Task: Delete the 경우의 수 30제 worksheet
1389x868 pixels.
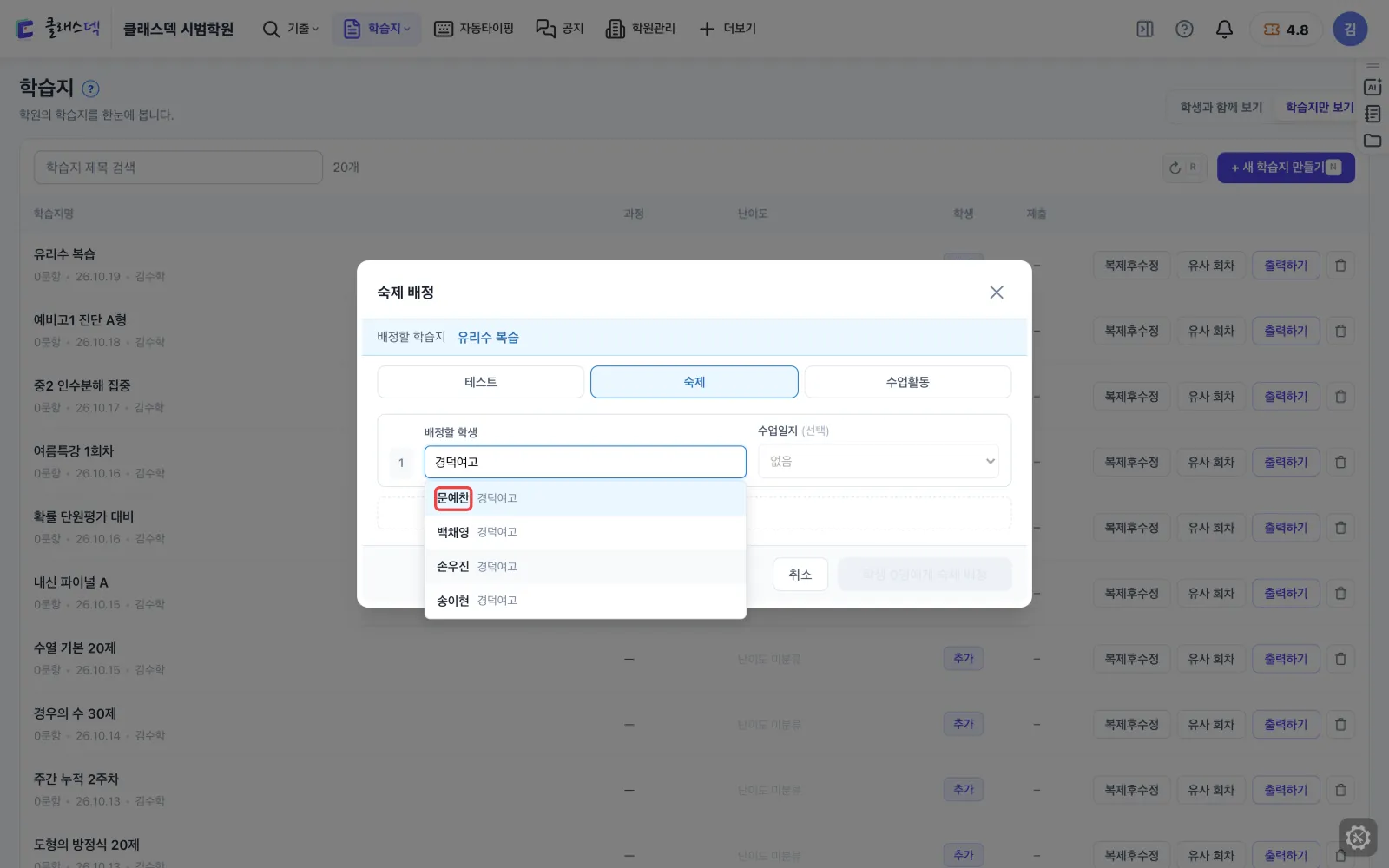Action: click(x=1340, y=725)
